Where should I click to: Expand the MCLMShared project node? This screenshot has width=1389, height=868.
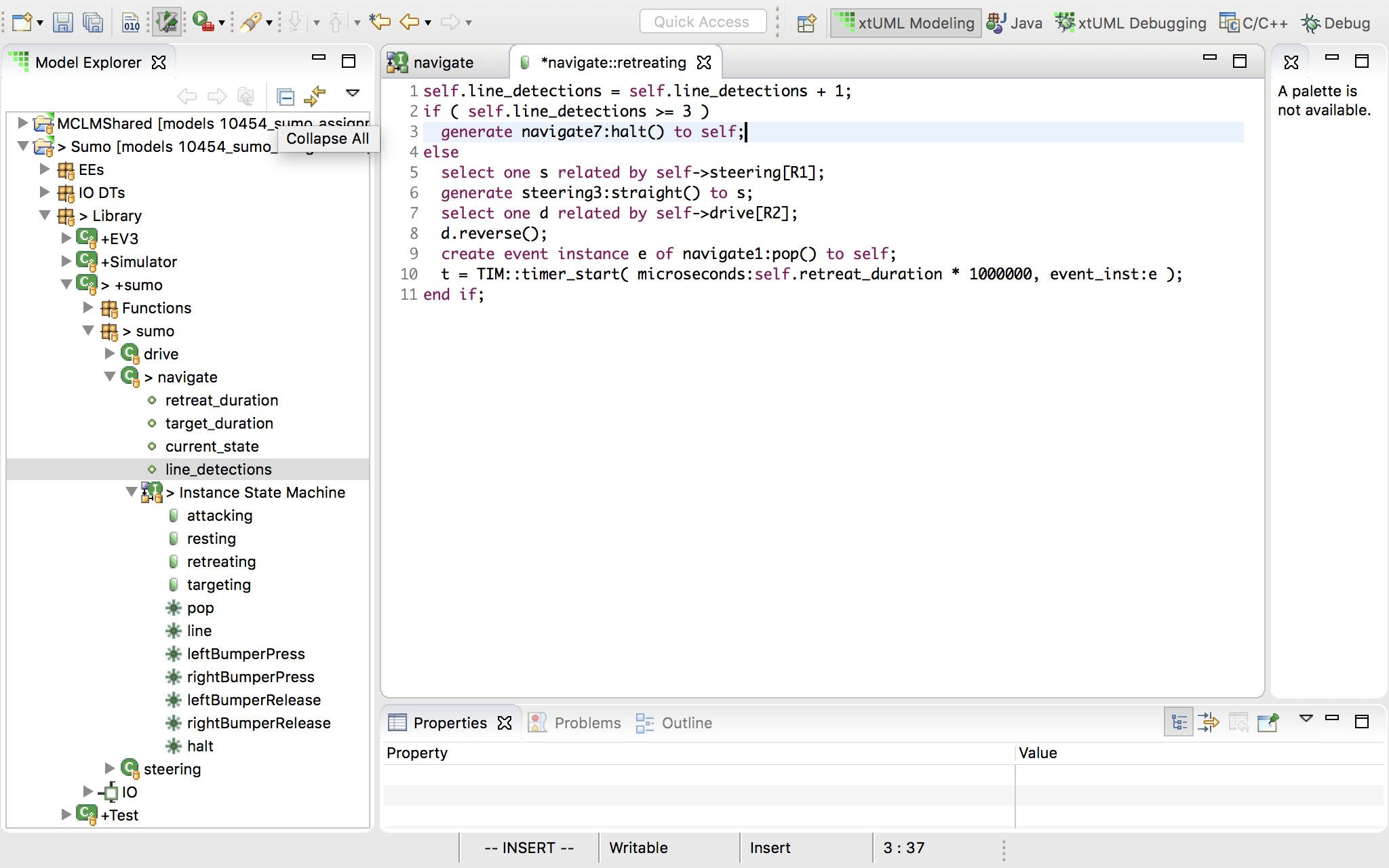tap(22, 123)
